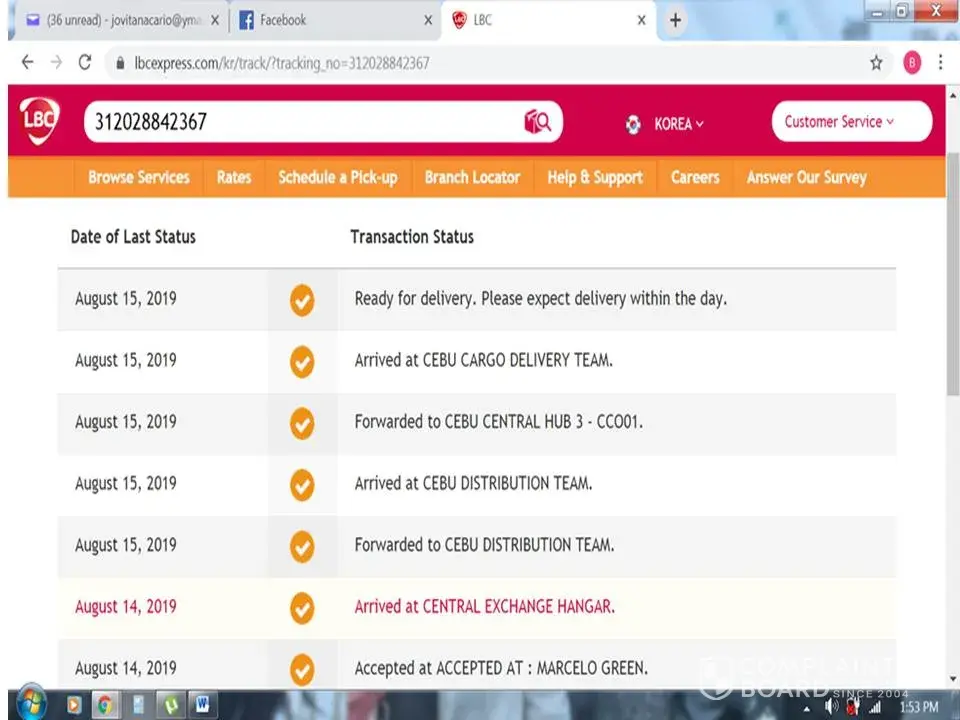This screenshot has width=960, height=720.
Task: Click 'Forwarded to CEBU CENTRAL HUB 3 - CCO01.'
Action: pyautogui.click(x=499, y=422)
